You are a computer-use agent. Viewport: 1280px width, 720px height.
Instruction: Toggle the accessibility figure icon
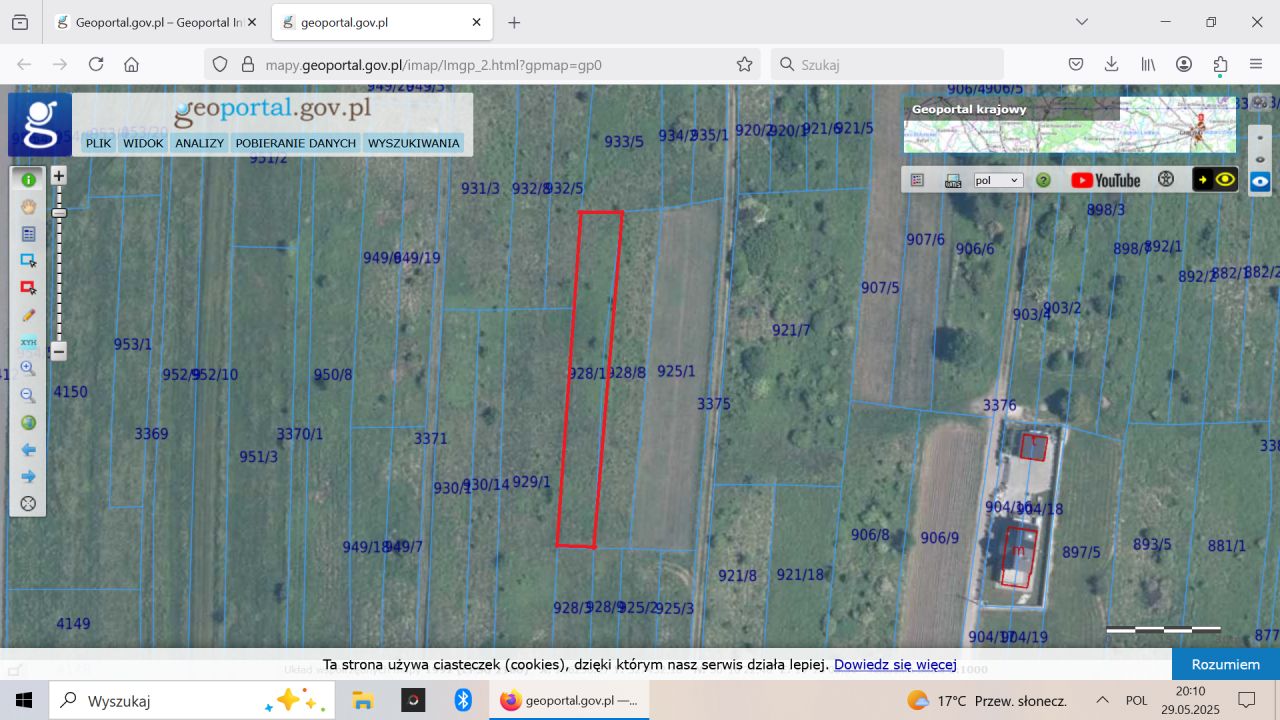tap(1166, 180)
